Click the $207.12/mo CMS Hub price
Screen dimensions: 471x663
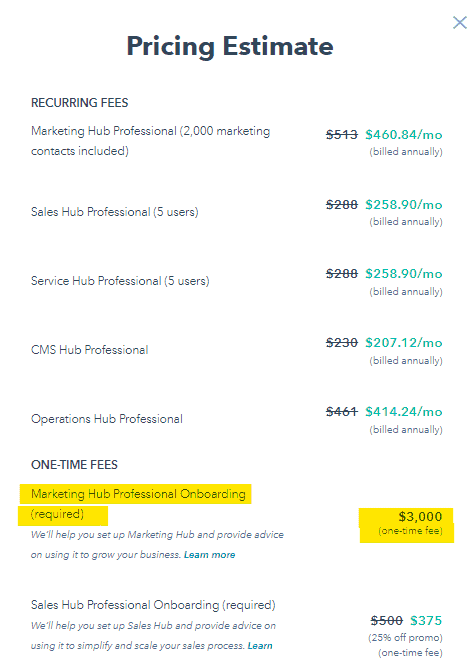pos(404,342)
